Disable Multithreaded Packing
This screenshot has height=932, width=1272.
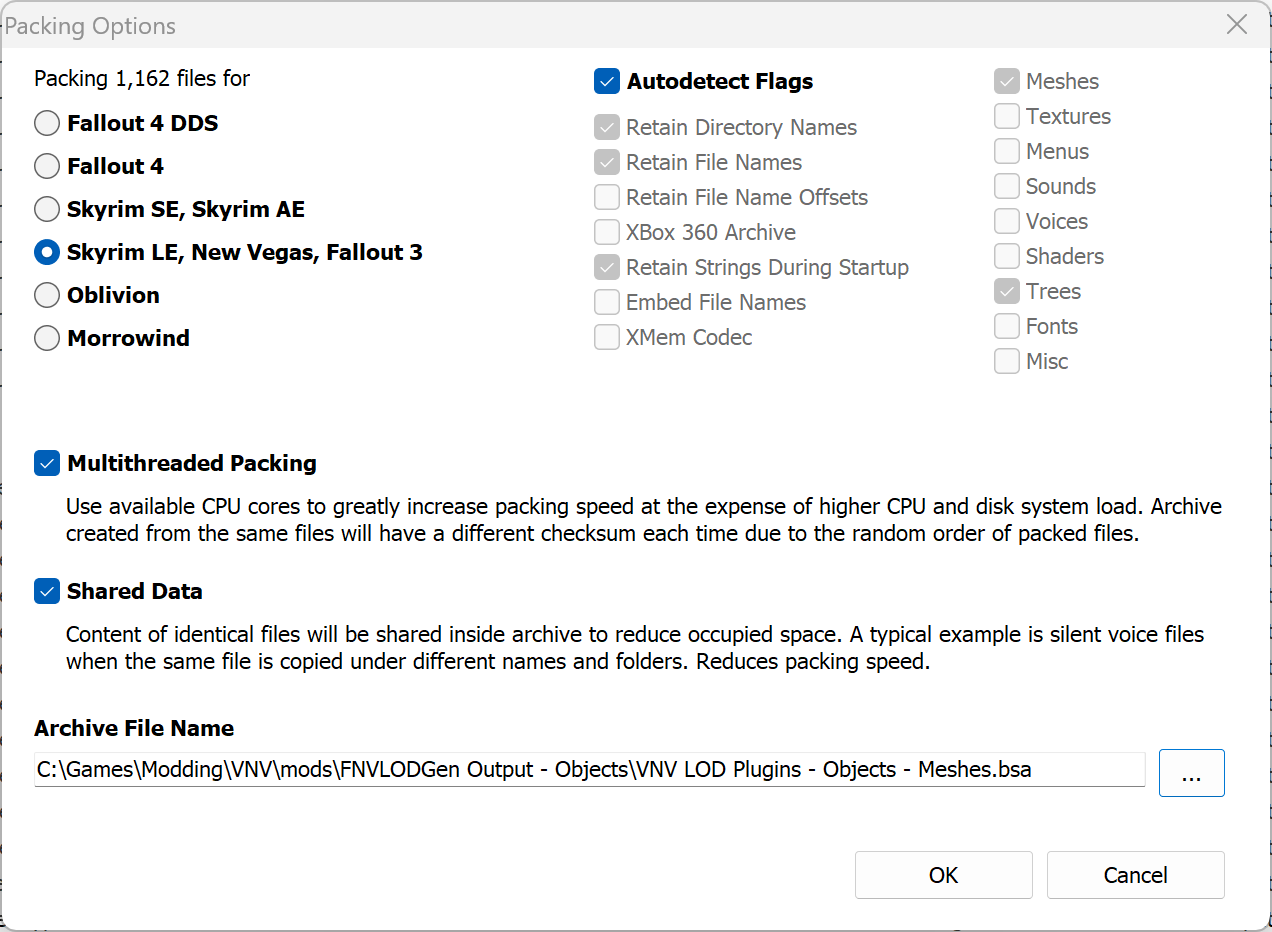[47, 463]
